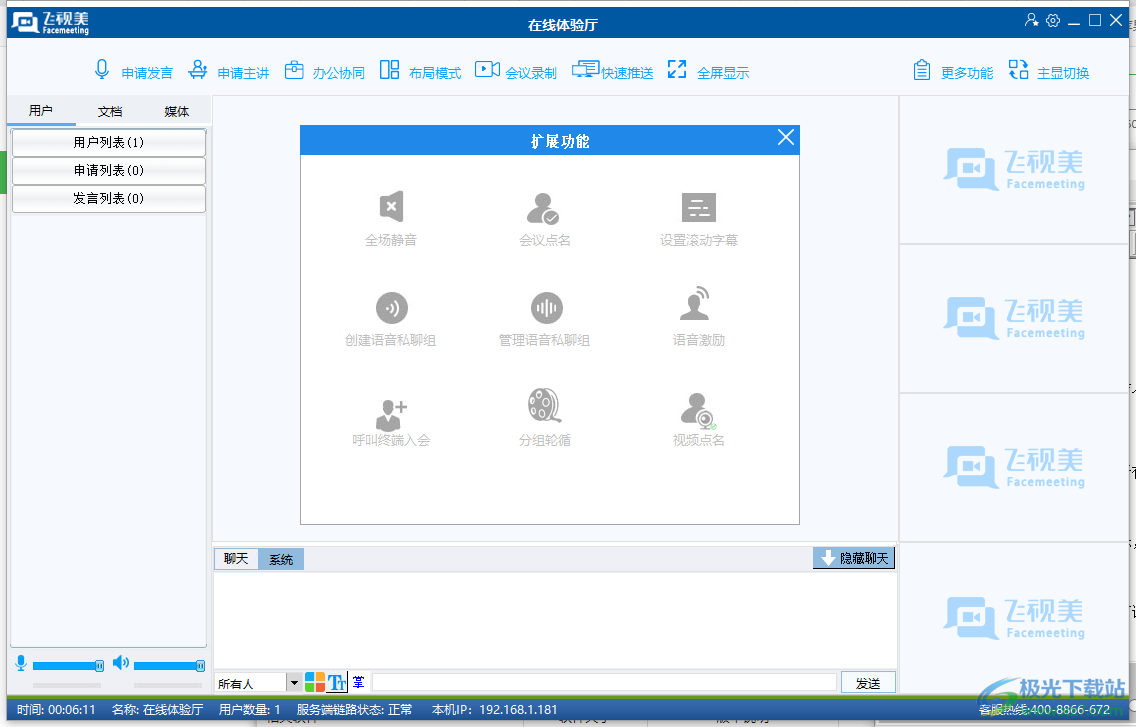The image size is (1136, 727).
Task: Switch to the 文档 tab
Action: [x=110, y=111]
